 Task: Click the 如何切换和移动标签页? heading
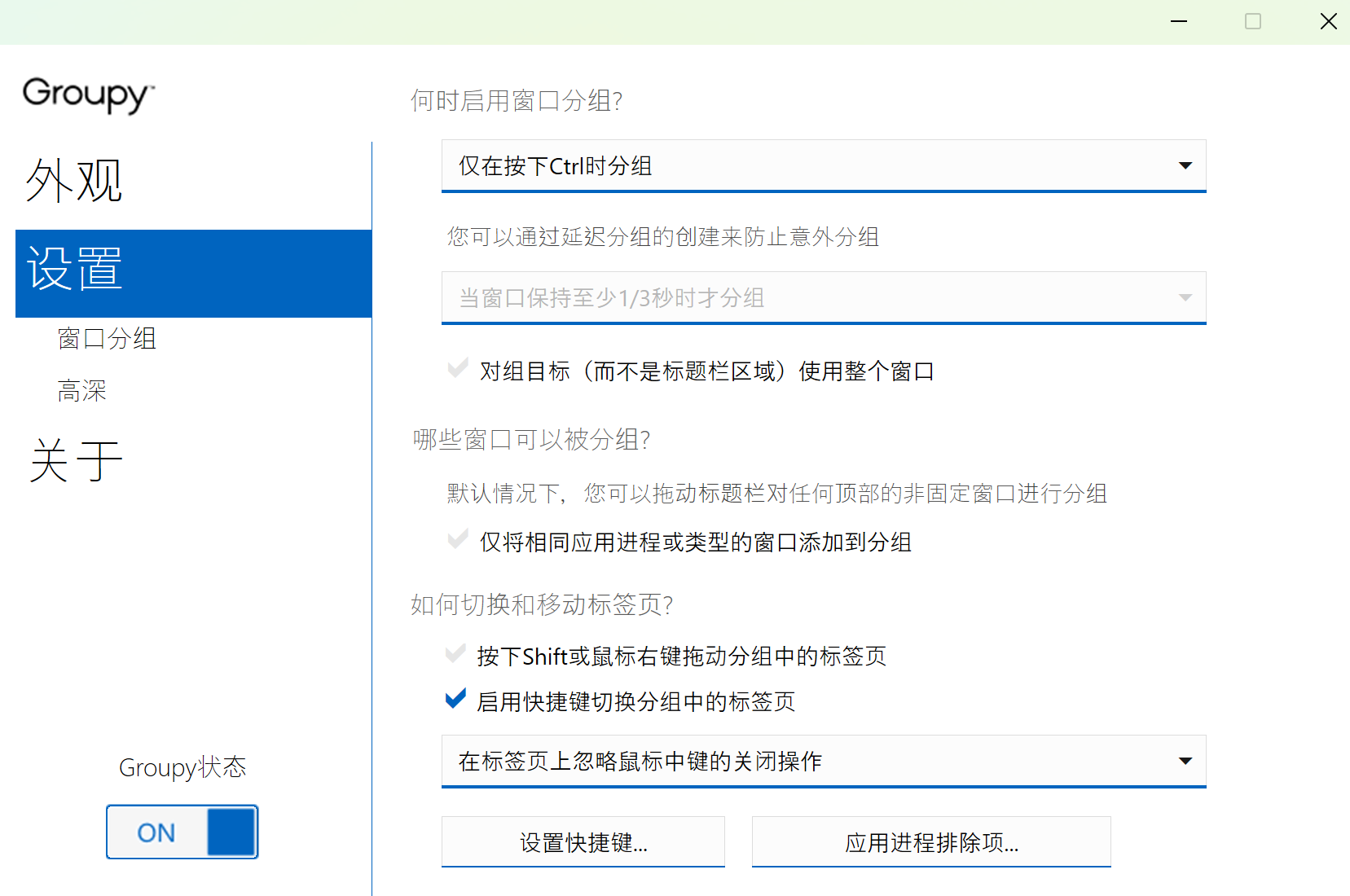point(542,605)
